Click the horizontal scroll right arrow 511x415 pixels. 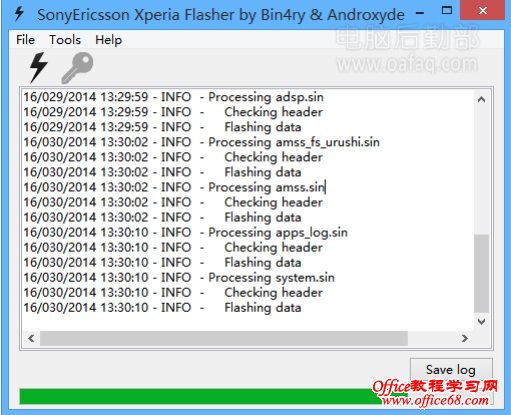coord(464,338)
